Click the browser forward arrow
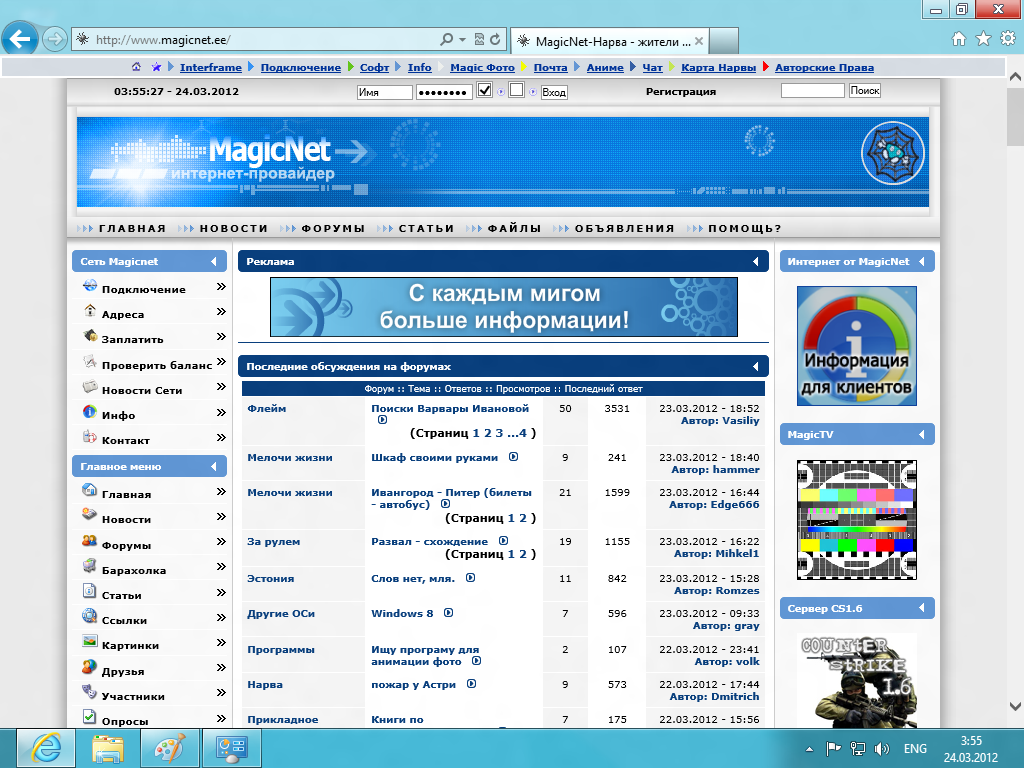The height and width of the screenshot is (768, 1024). [x=54, y=39]
